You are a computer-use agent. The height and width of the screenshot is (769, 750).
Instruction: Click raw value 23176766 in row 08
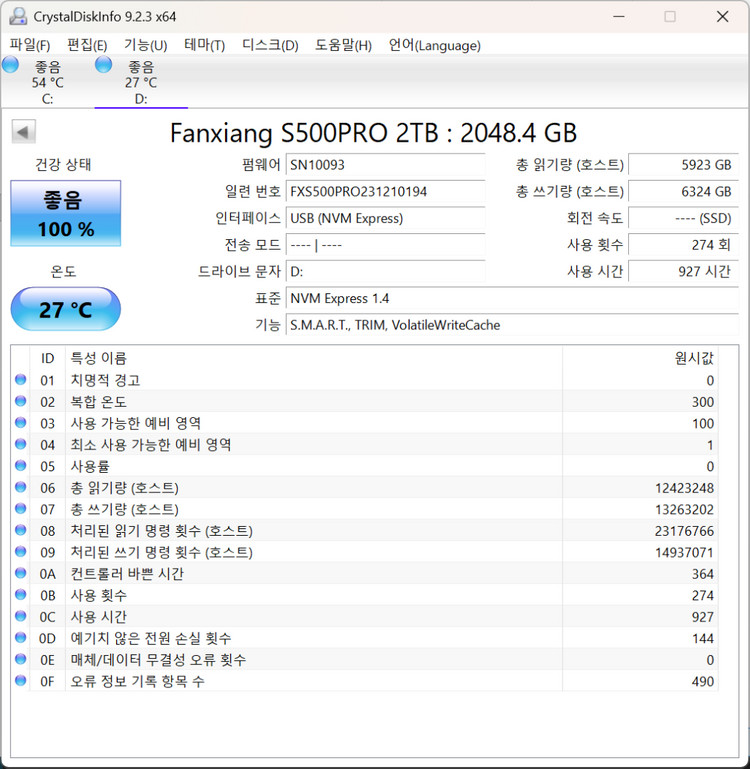click(x=684, y=531)
